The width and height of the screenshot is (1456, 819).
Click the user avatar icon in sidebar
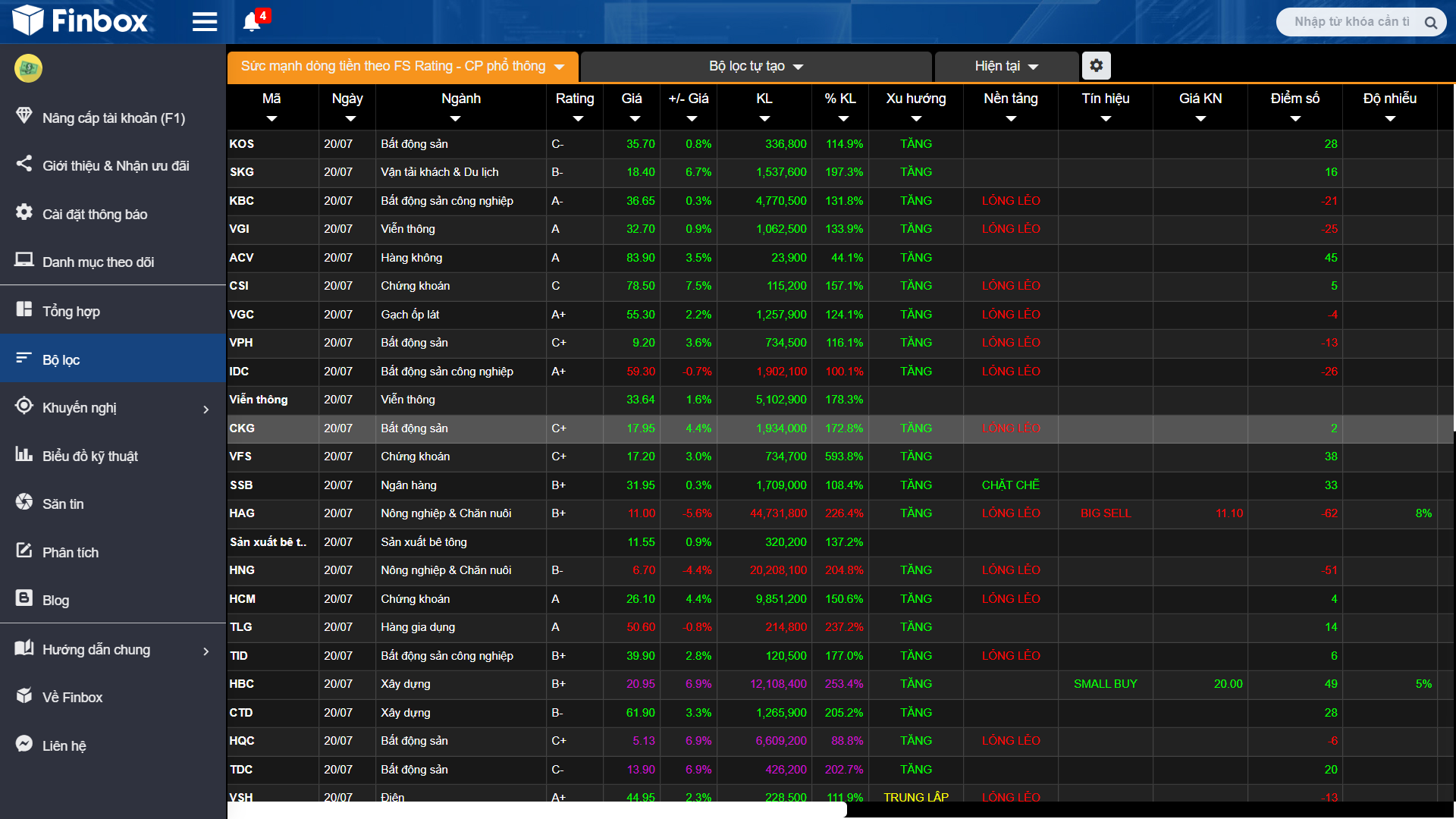point(28,68)
